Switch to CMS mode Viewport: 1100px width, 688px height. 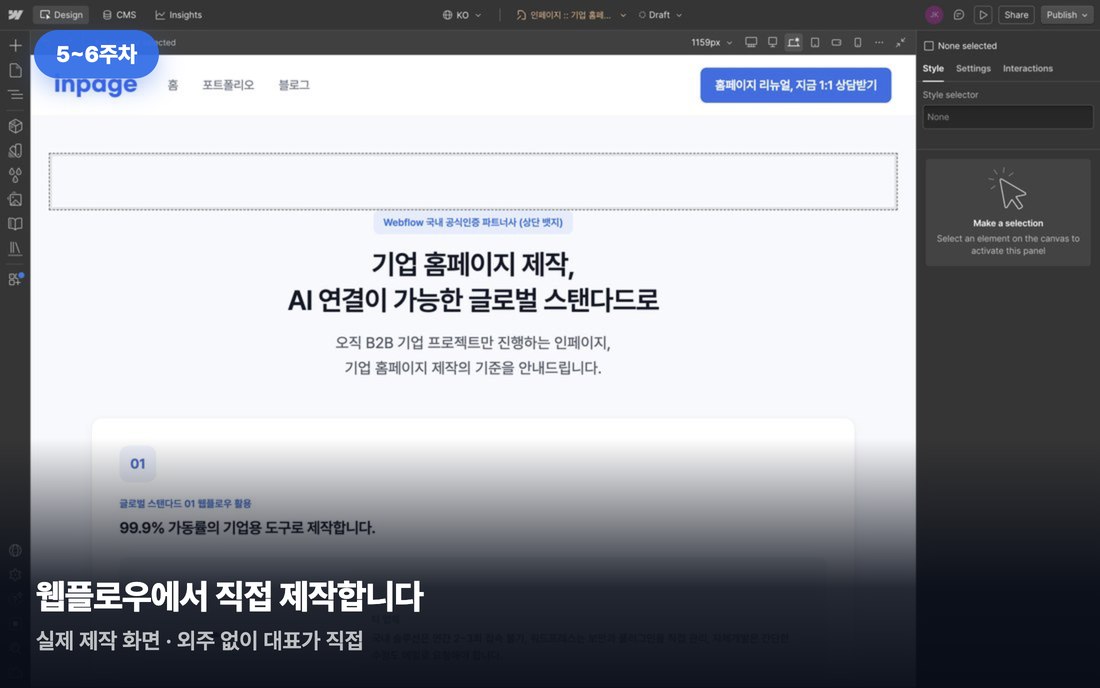(x=119, y=15)
